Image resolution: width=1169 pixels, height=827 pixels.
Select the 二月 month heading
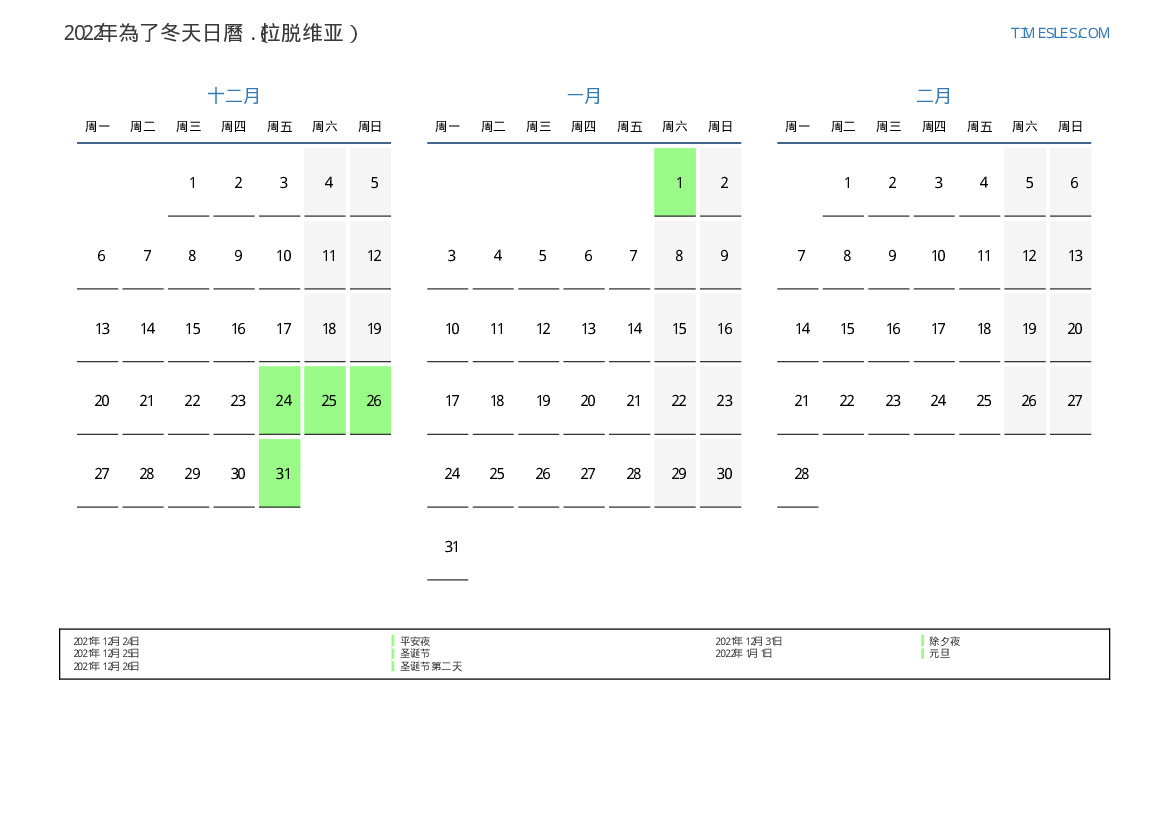(934, 96)
